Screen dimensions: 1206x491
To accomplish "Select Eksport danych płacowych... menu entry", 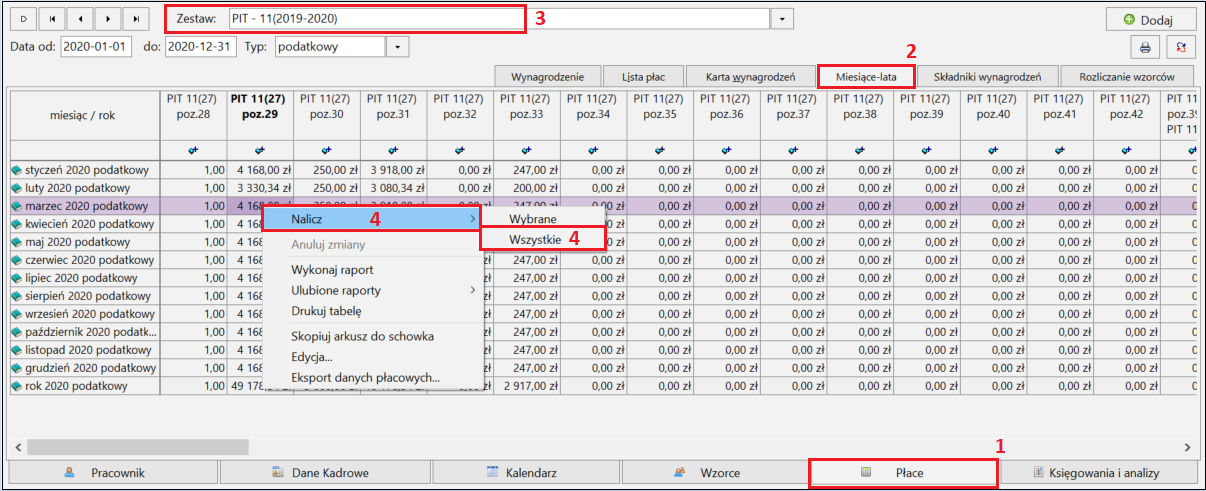I will 373,378.
